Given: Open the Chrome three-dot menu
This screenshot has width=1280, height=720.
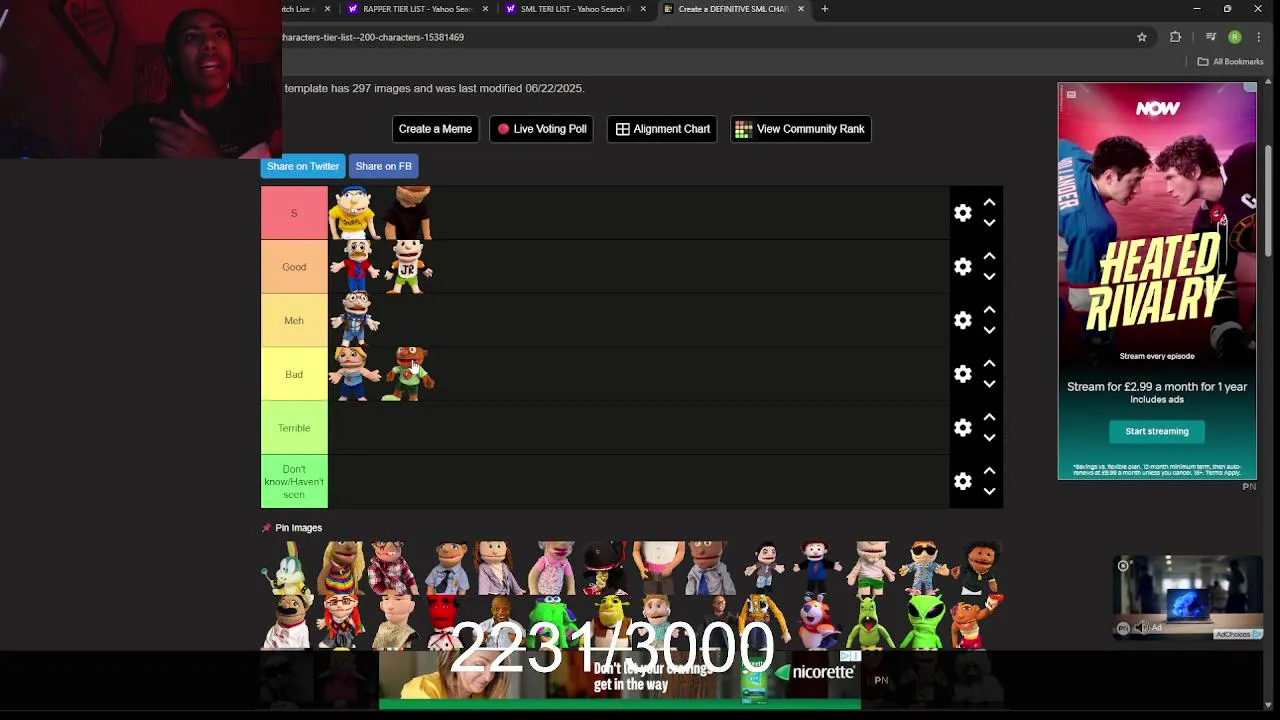Looking at the screenshot, I should tap(1259, 37).
